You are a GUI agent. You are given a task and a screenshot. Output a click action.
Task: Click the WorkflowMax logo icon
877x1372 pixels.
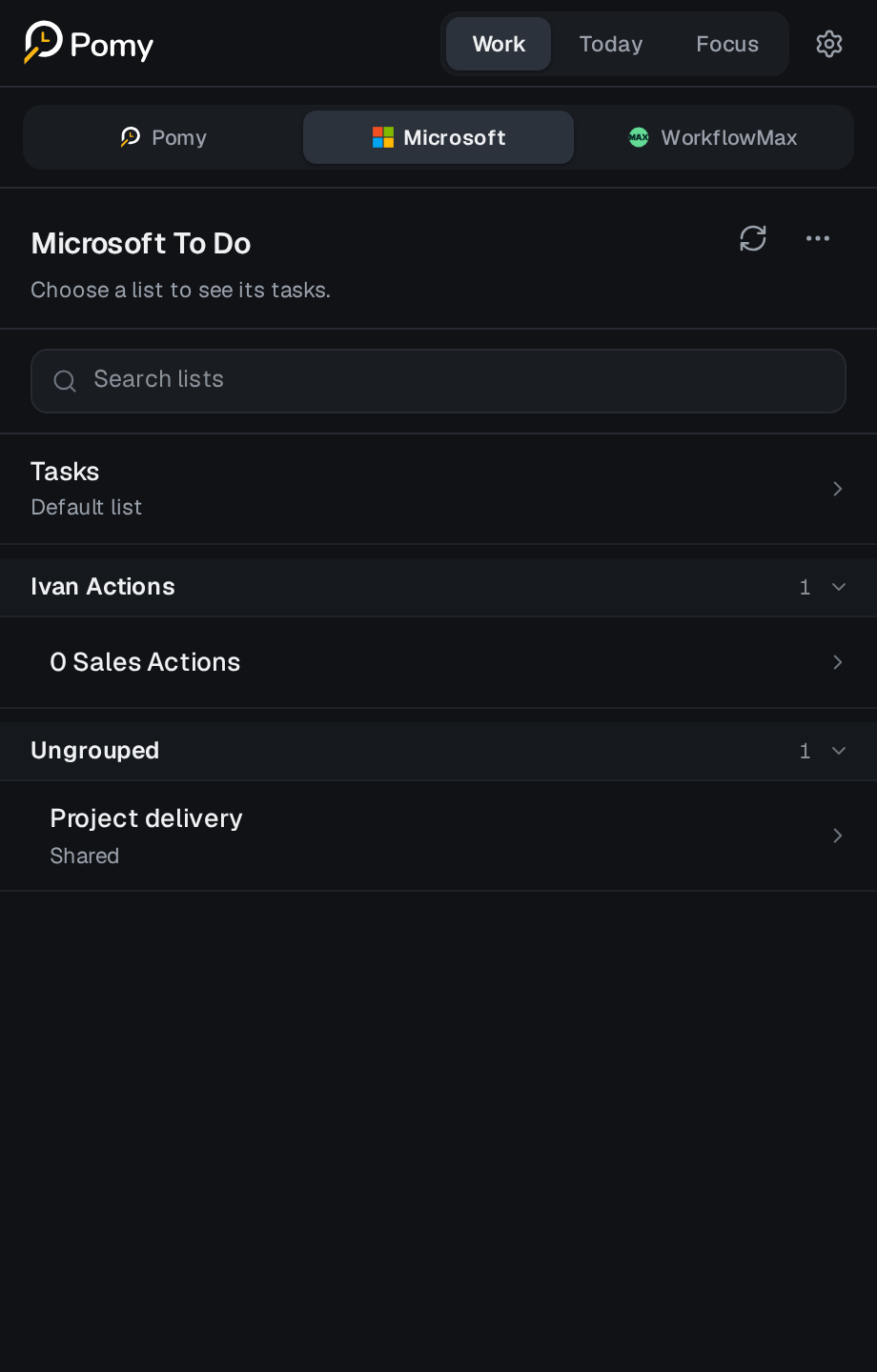(639, 137)
